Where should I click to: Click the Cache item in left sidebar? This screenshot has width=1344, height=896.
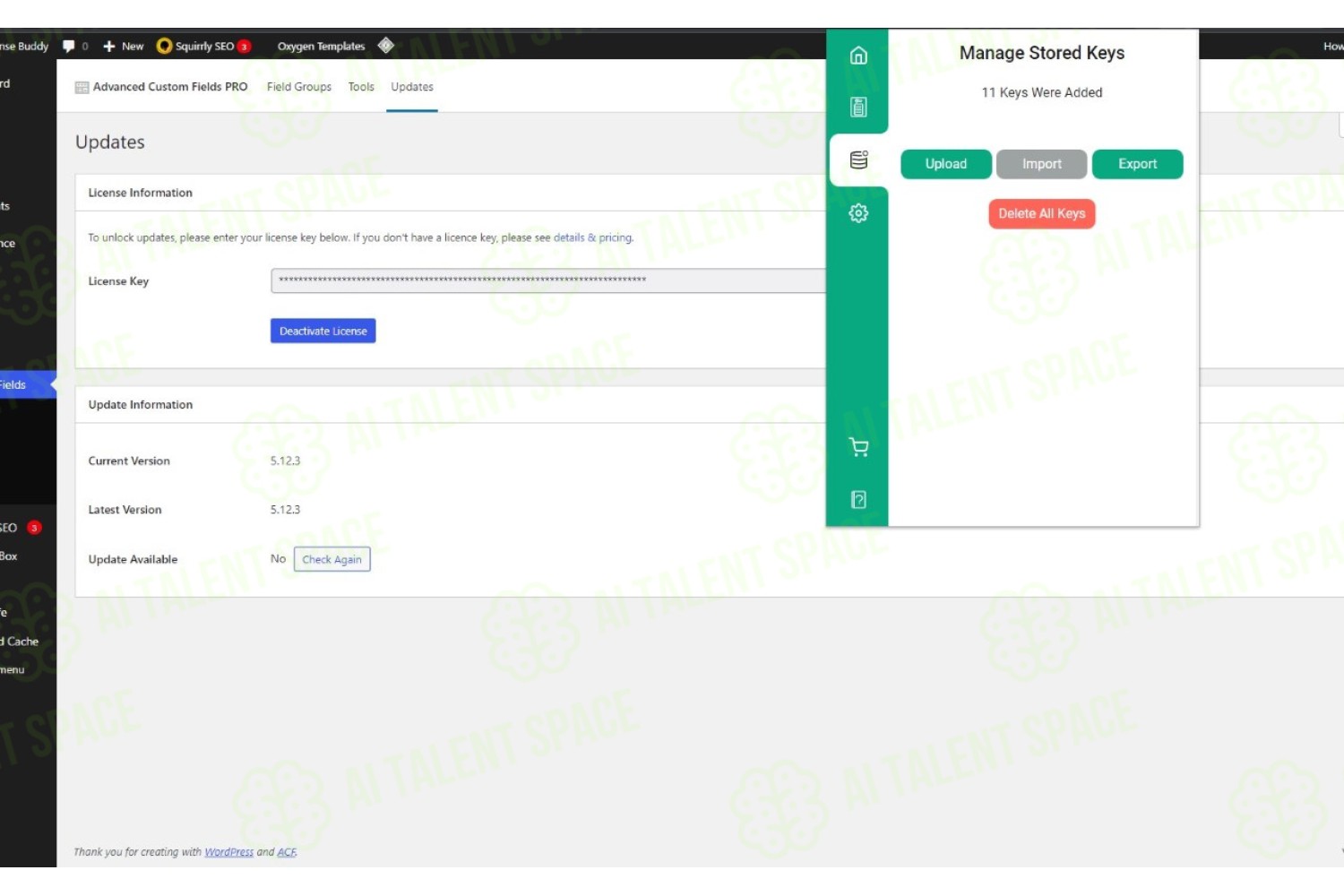20,642
